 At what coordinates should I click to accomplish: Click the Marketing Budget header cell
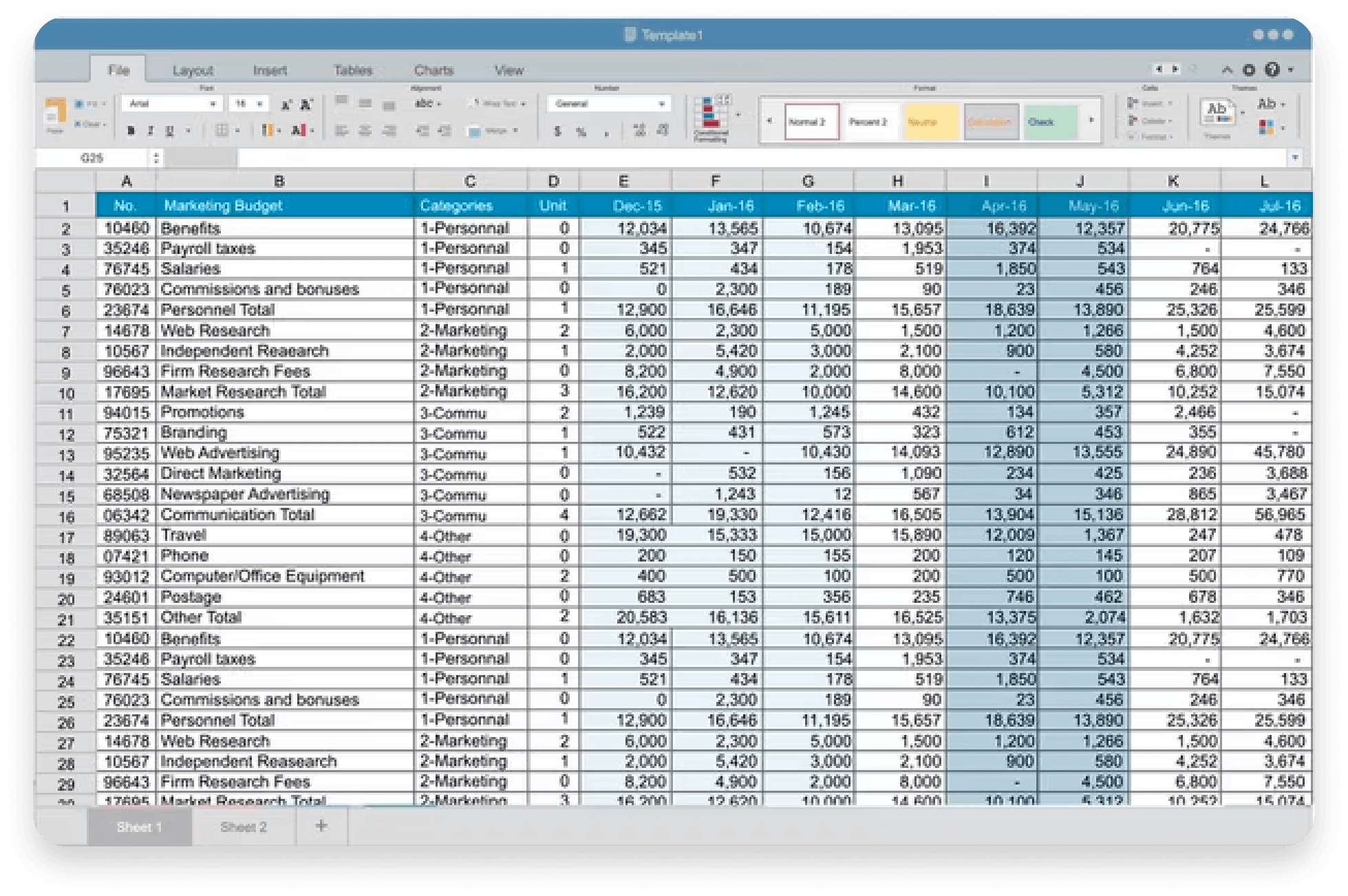285,206
